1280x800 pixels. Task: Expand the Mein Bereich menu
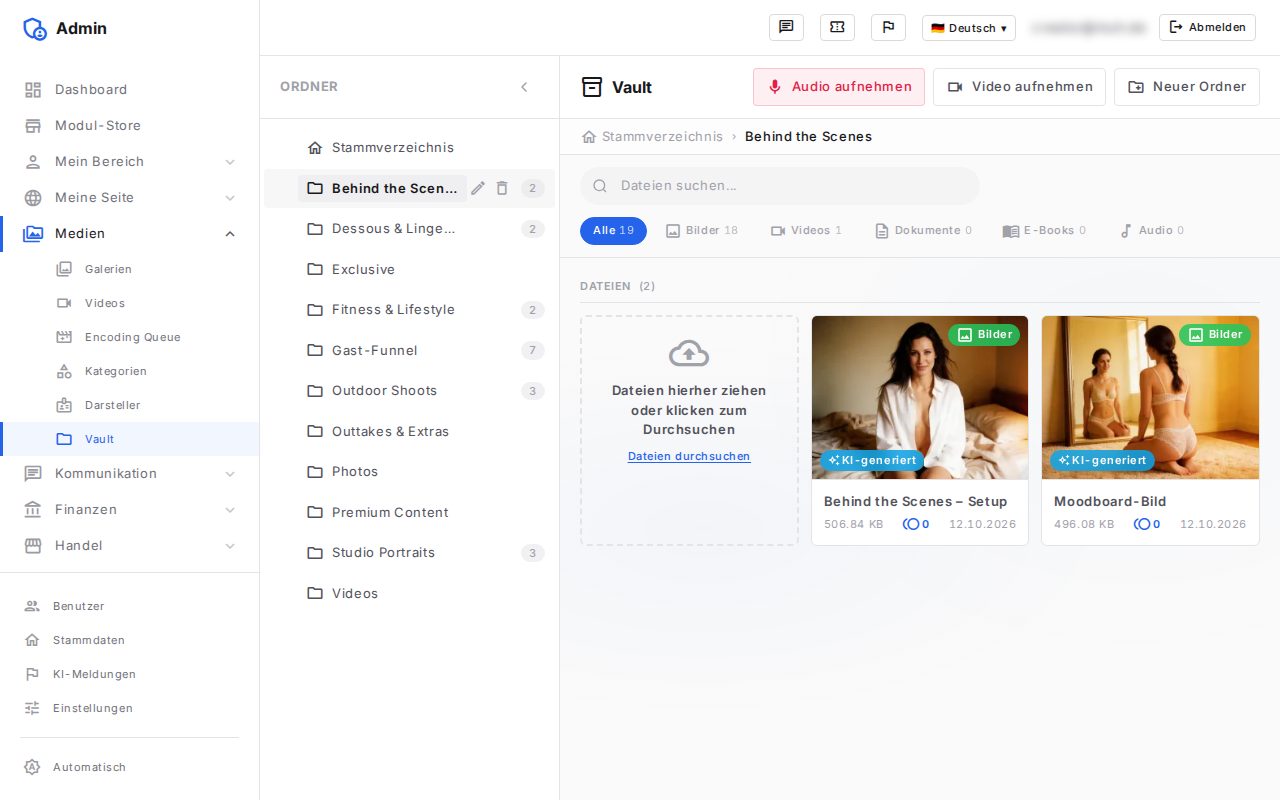(x=130, y=162)
